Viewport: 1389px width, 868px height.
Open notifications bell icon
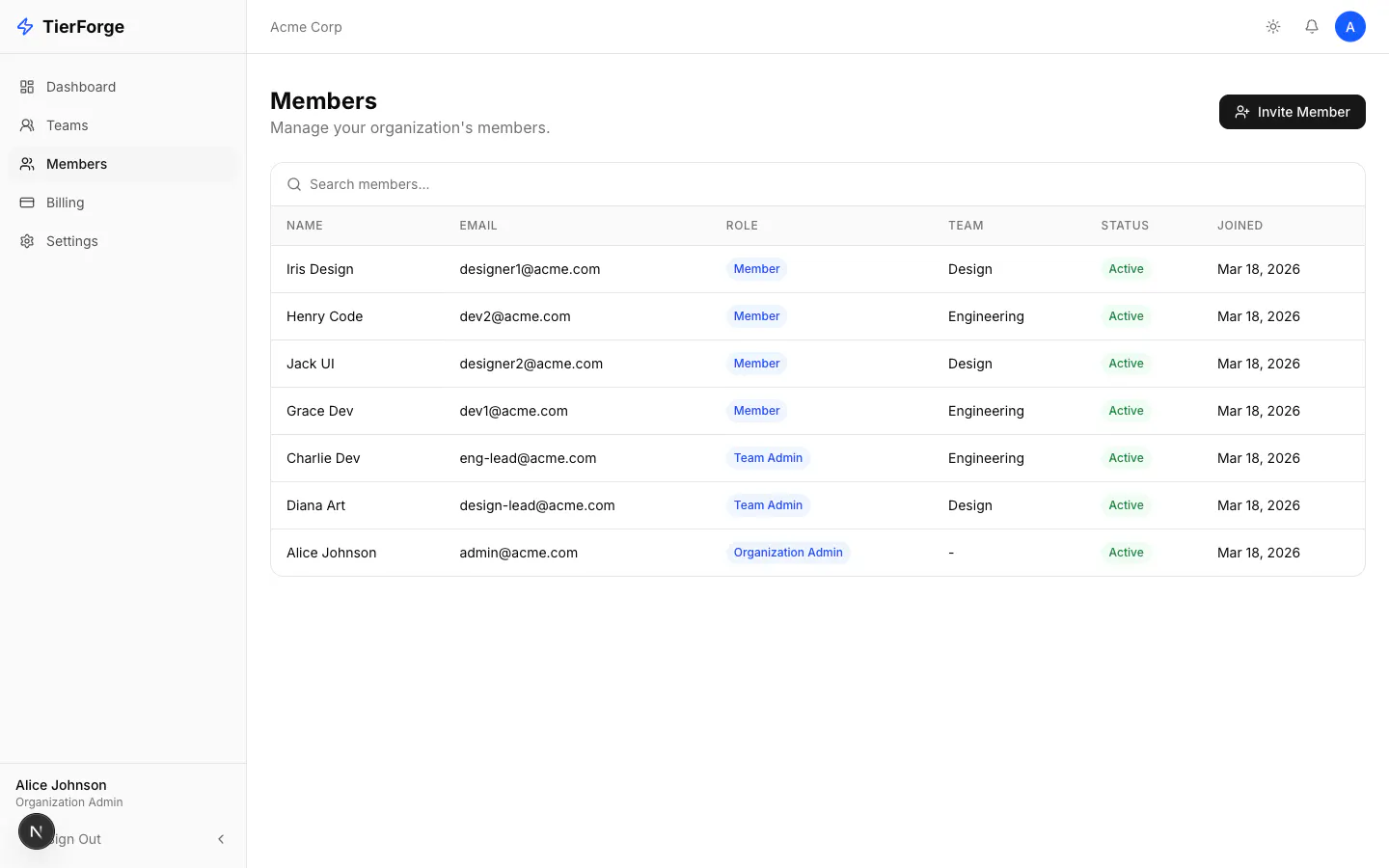pos(1312,27)
